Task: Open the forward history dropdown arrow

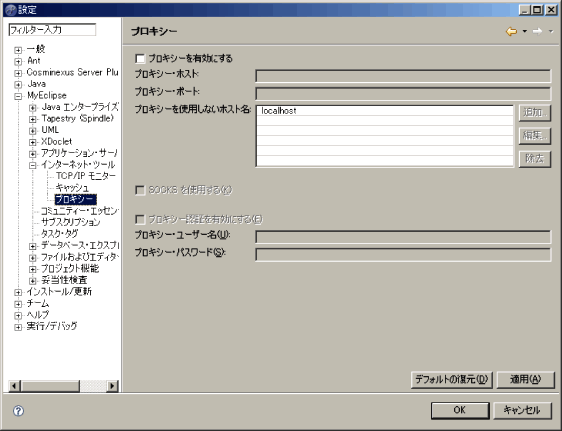Action: (551, 32)
